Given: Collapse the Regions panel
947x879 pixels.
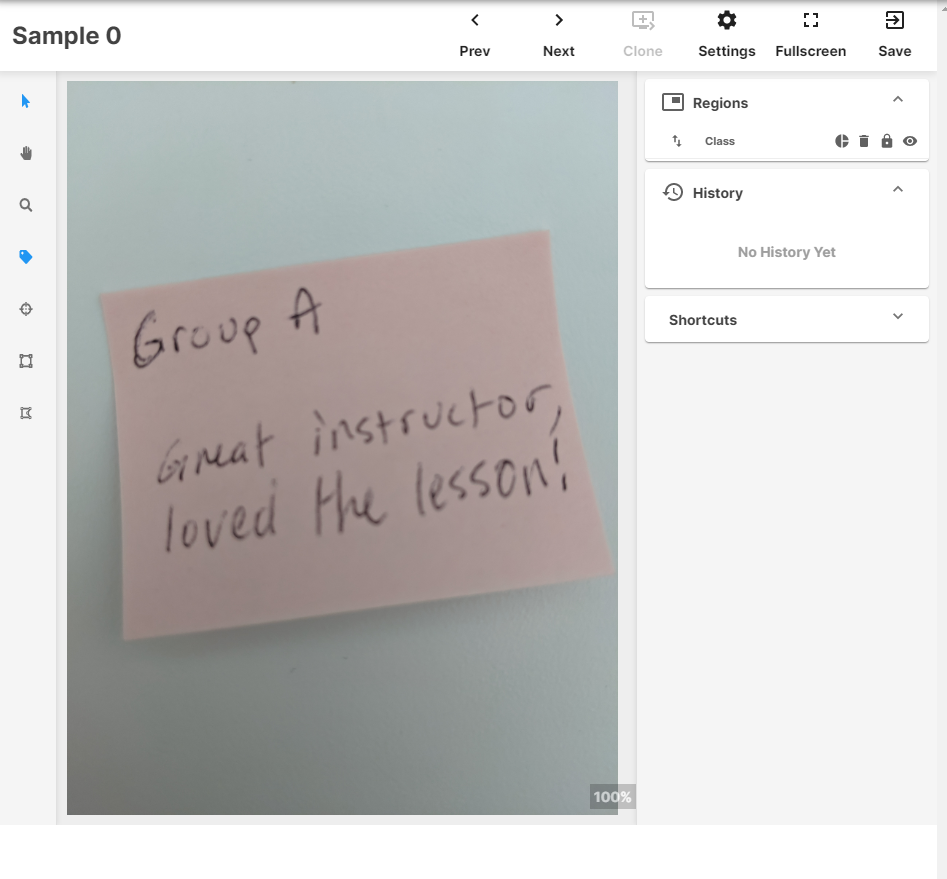Looking at the screenshot, I should 897,99.
